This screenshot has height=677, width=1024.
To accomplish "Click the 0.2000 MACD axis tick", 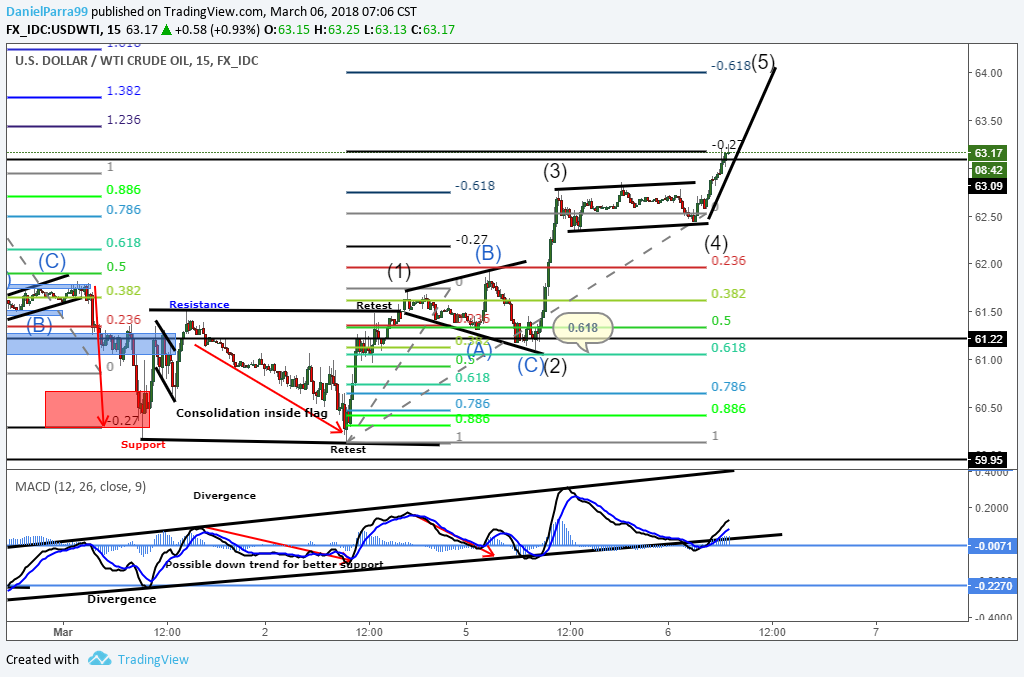I will click(991, 509).
